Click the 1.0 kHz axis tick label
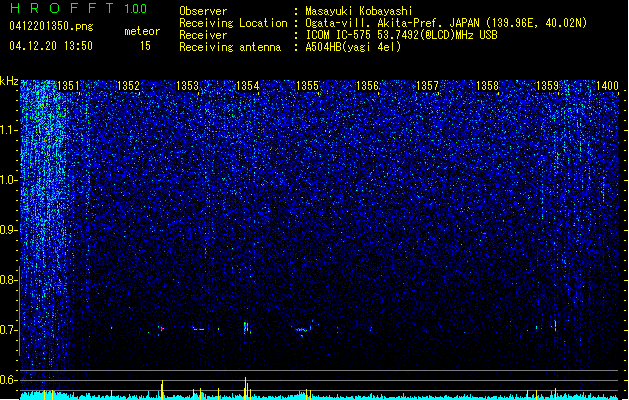The width and height of the screenshot is (629, 400). [x=9, y=180]
